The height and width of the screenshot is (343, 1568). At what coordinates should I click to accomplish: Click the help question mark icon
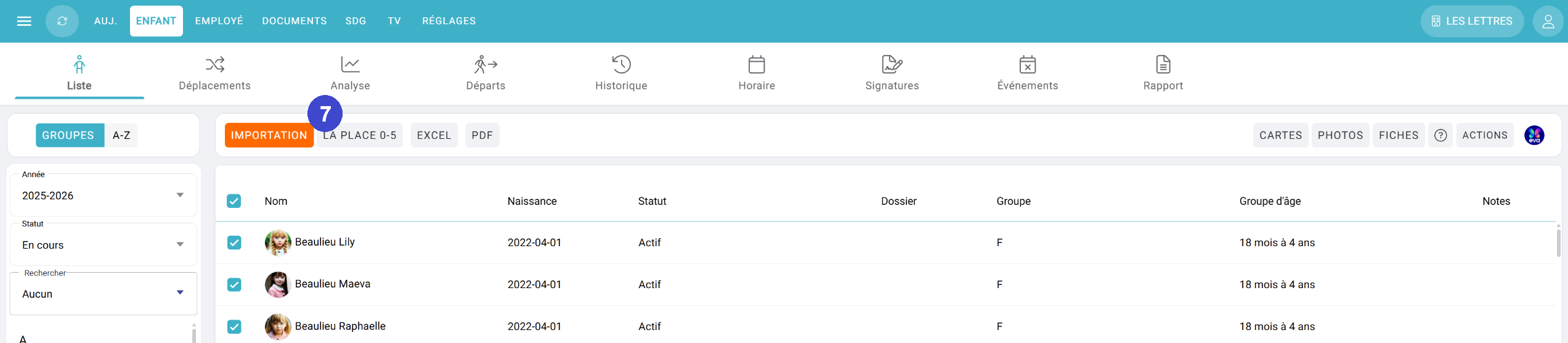[x=1440, y=136]
